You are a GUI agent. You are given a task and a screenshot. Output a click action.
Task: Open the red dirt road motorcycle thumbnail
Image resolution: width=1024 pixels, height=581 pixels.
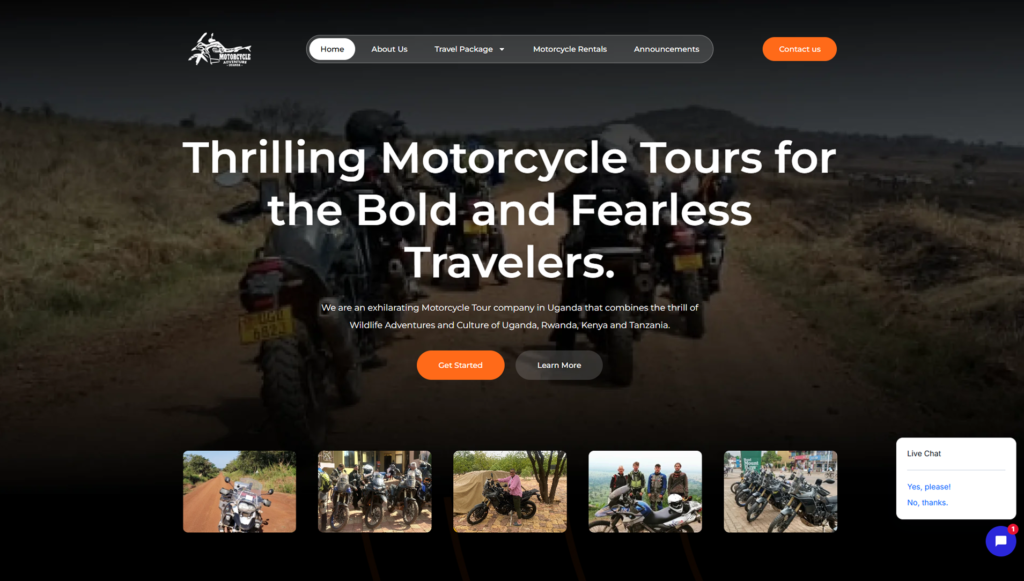pyautogui.click(x=239, y=492)
